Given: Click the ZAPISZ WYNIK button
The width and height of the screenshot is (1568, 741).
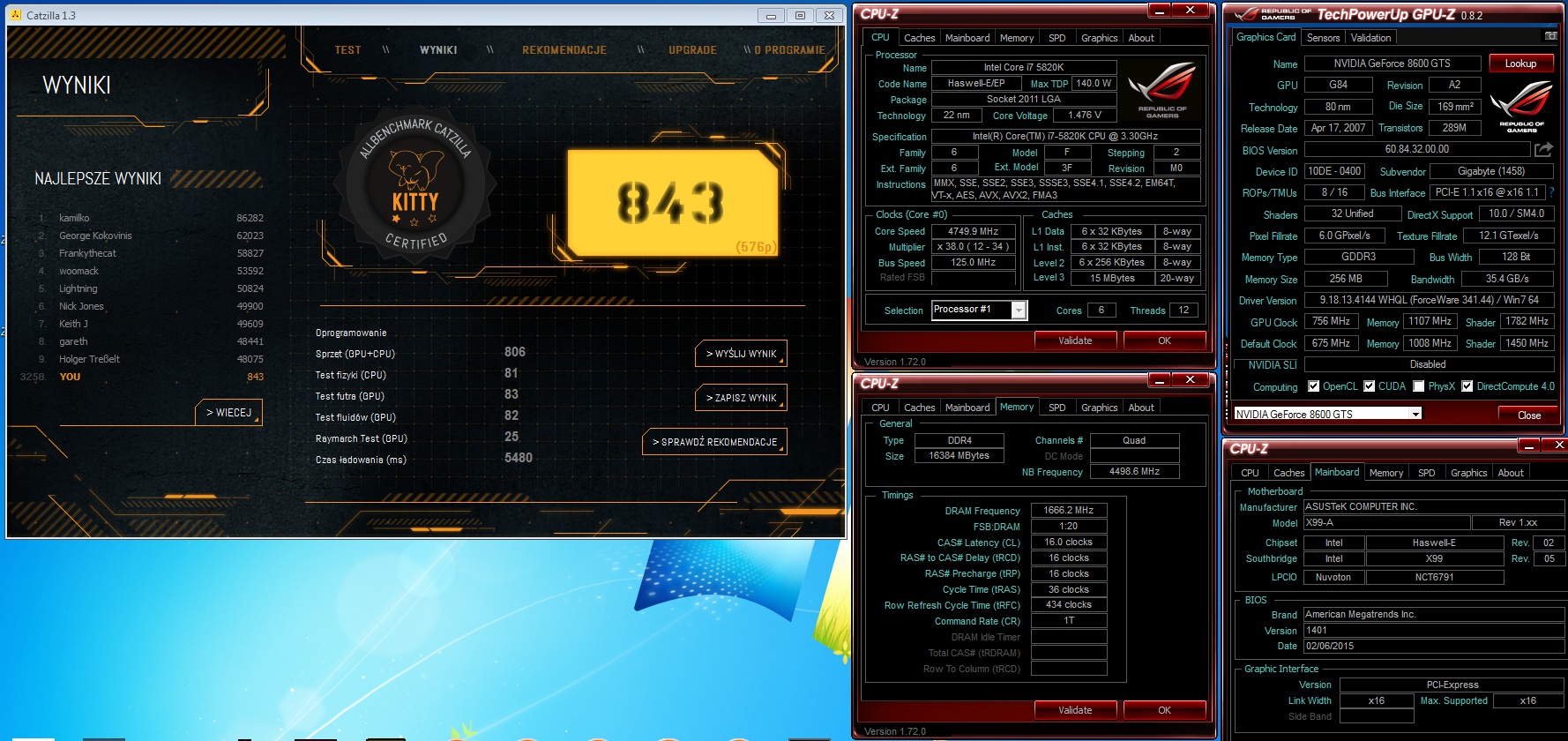Looking at the screenshot, I should (x=741, y=398).
